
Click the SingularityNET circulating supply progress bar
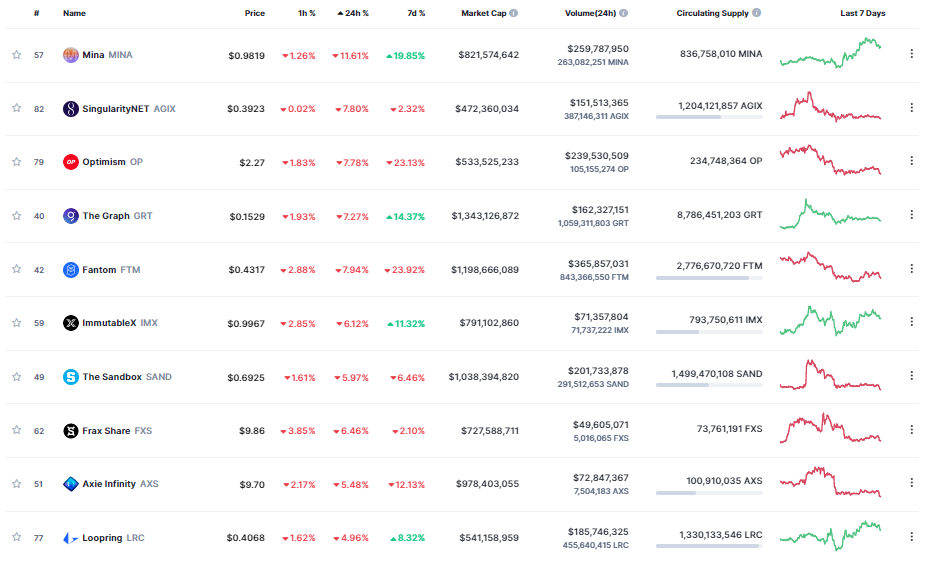[x=708, y=117]
